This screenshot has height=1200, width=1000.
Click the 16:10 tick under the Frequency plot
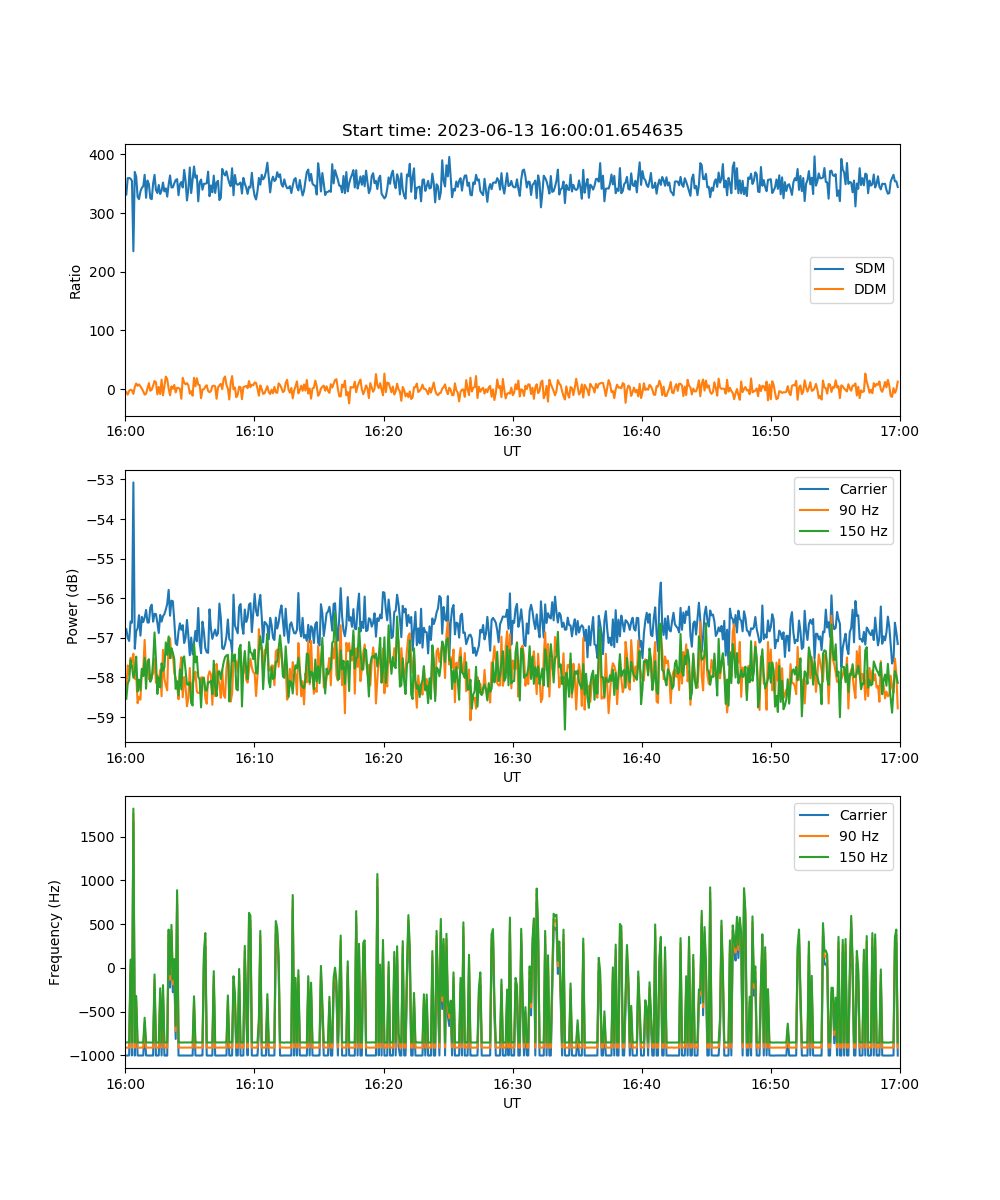point(254,1083)
